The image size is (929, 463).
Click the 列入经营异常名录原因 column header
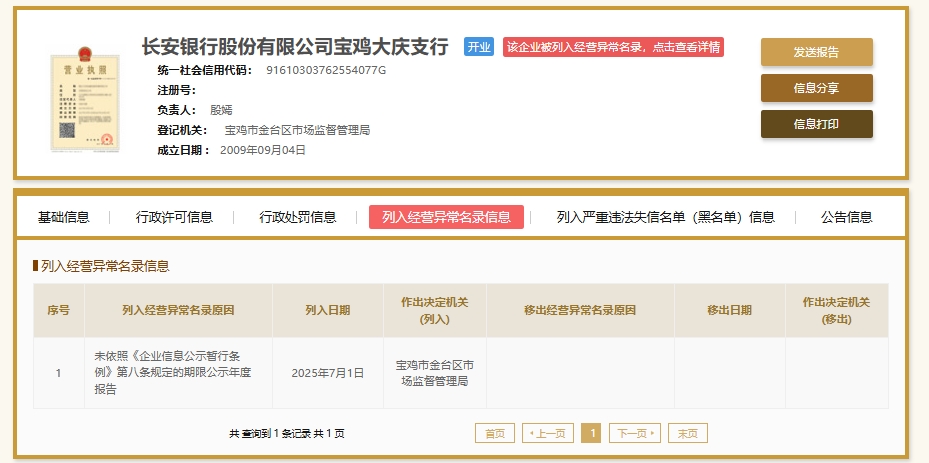point(178,310)
